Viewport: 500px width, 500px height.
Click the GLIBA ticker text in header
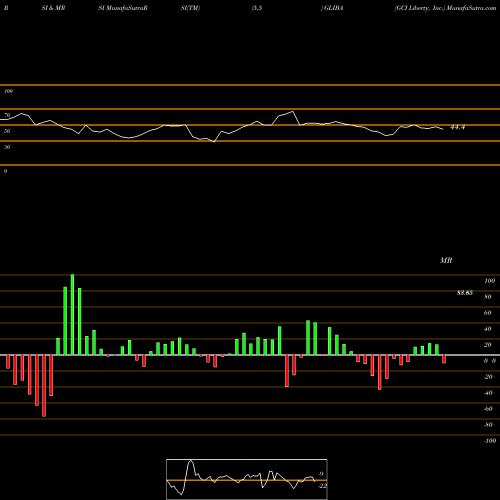pos(333,8)
